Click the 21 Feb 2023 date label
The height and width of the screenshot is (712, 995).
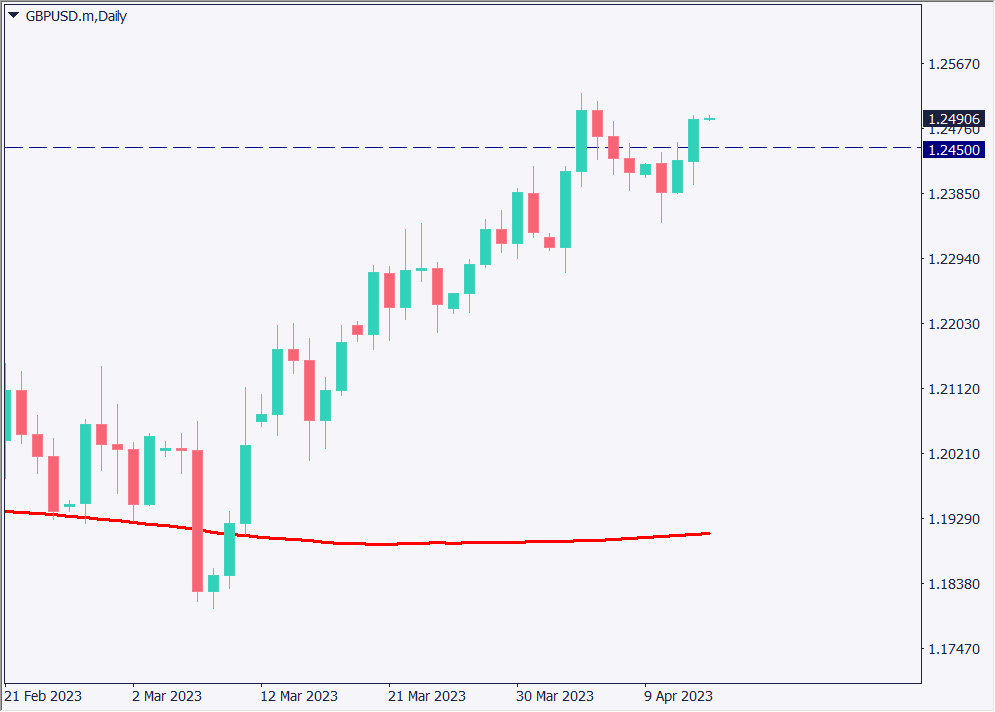(43, 696)
